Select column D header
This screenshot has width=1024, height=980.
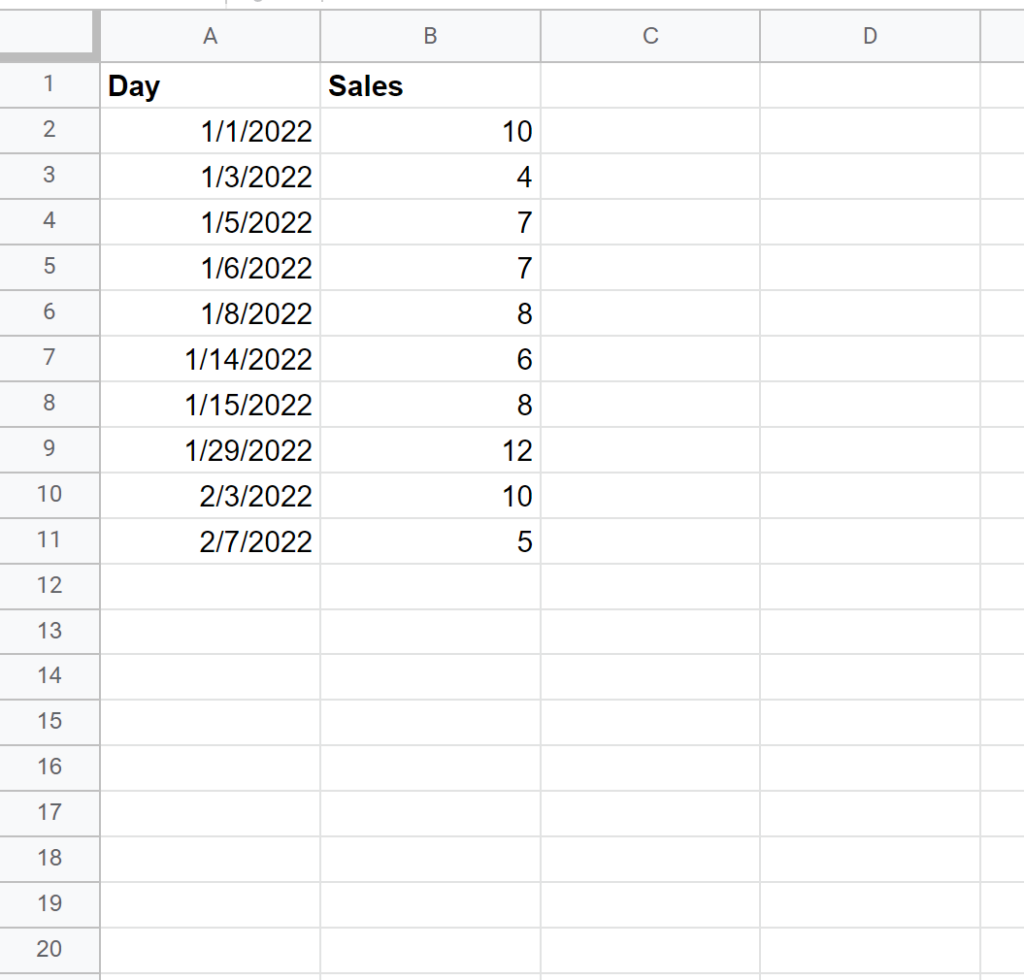tap(871, 36)
